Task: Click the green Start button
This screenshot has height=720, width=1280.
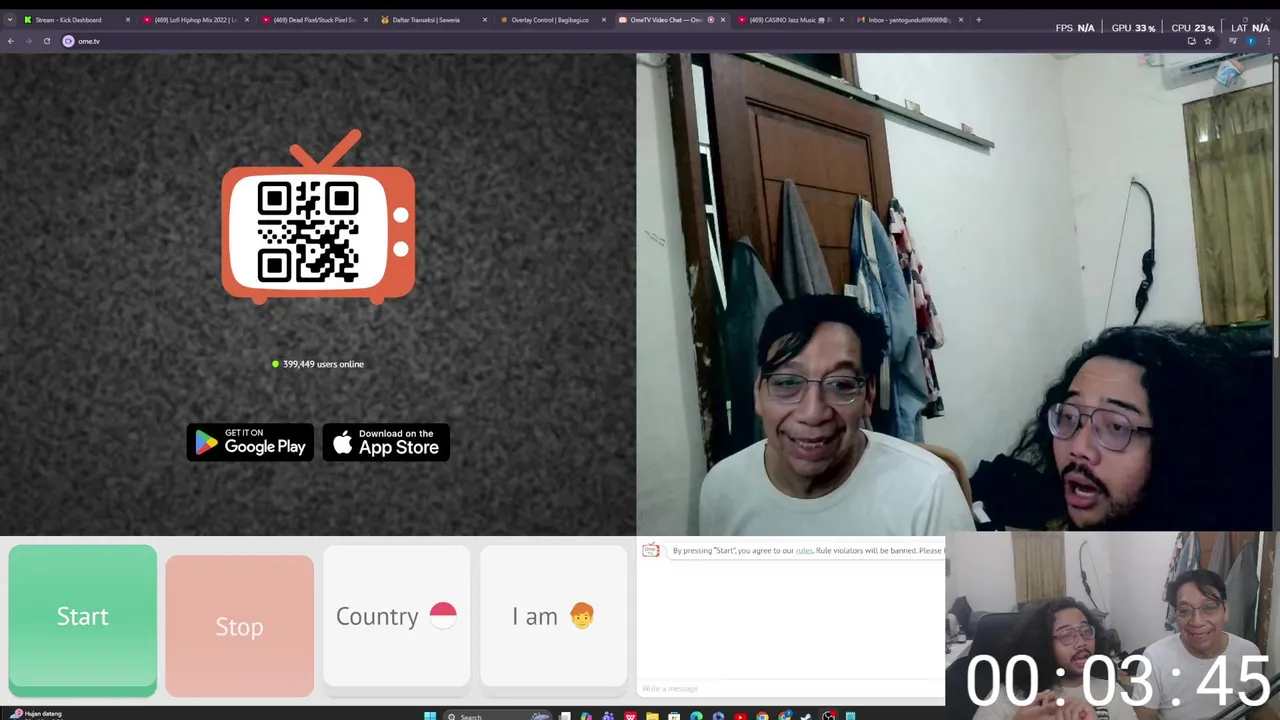Action: 82,620
